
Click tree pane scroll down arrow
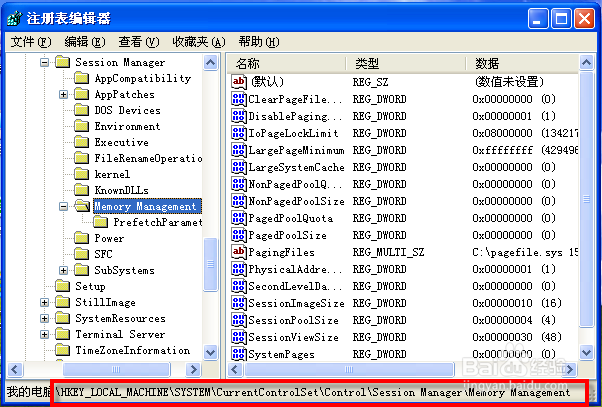click(211, 352)
